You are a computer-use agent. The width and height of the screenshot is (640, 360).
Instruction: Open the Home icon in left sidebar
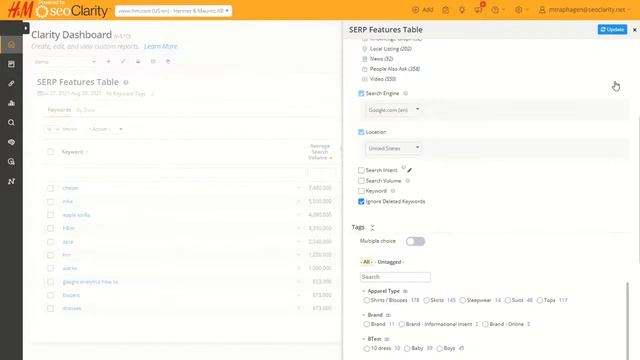pyautogui.click(x=11, y=44)
